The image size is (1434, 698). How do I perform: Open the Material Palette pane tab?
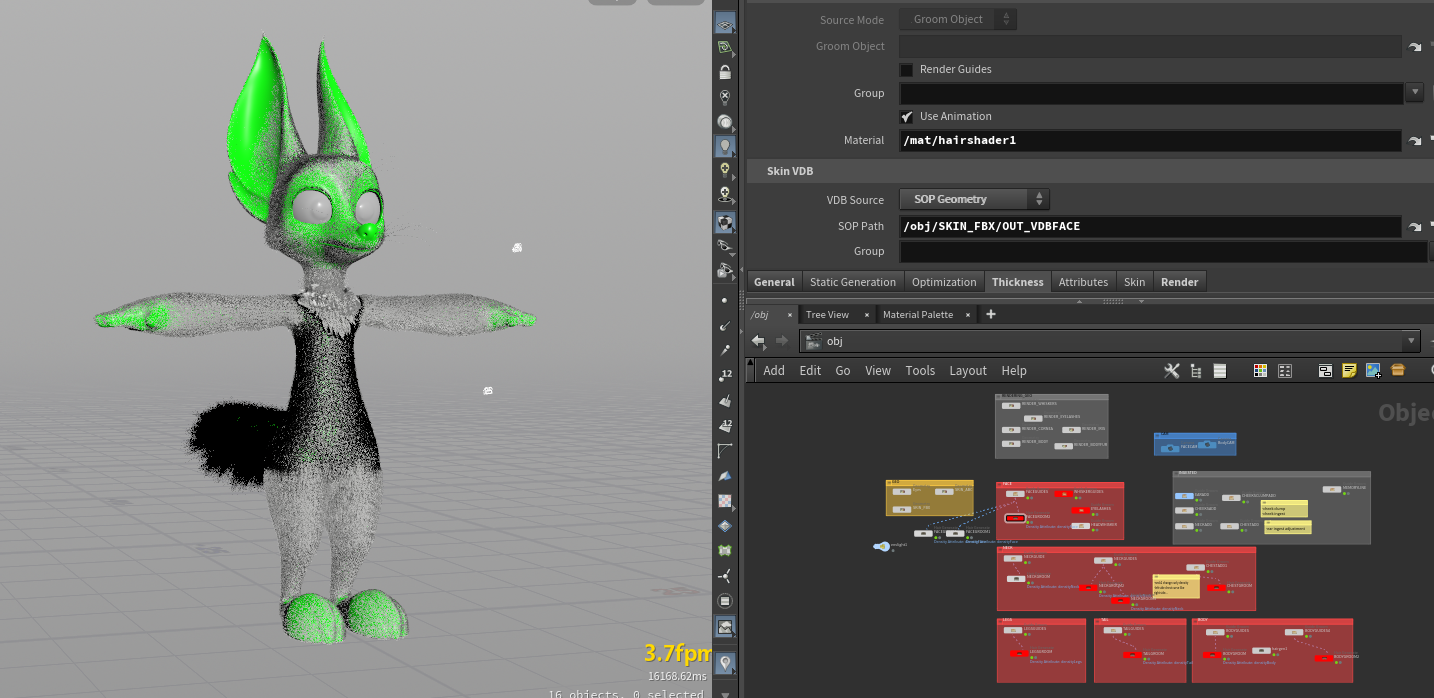pyautogui.click(x=917, y=315)
